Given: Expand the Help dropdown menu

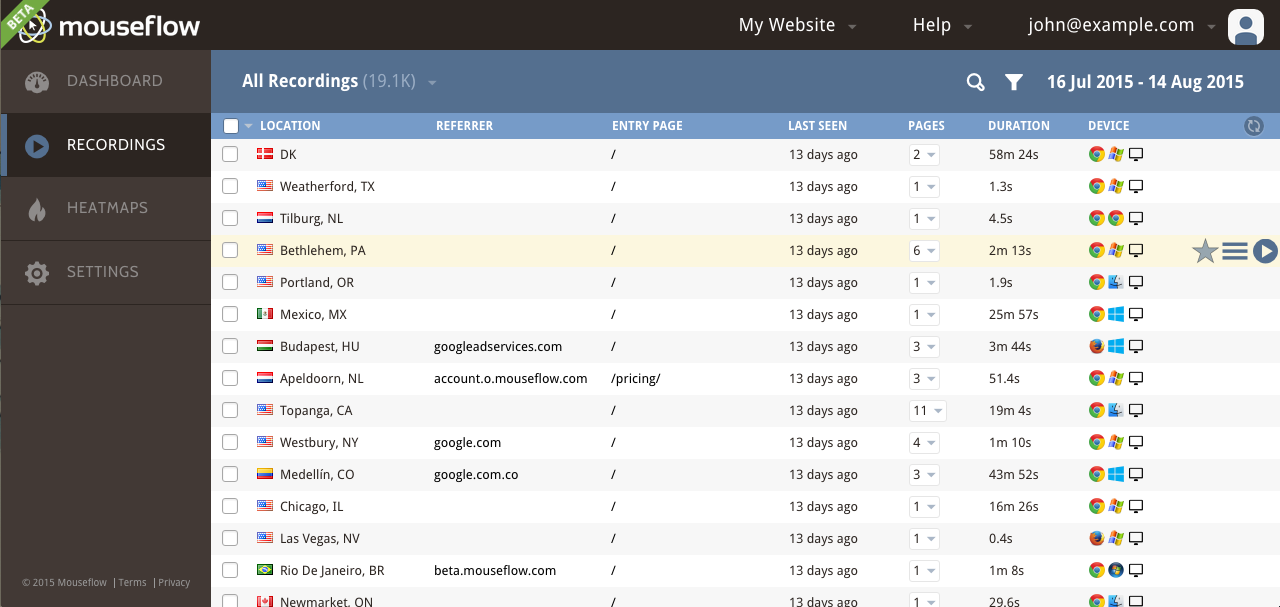Looking at the screenshot, I should [x=943, y=26].
